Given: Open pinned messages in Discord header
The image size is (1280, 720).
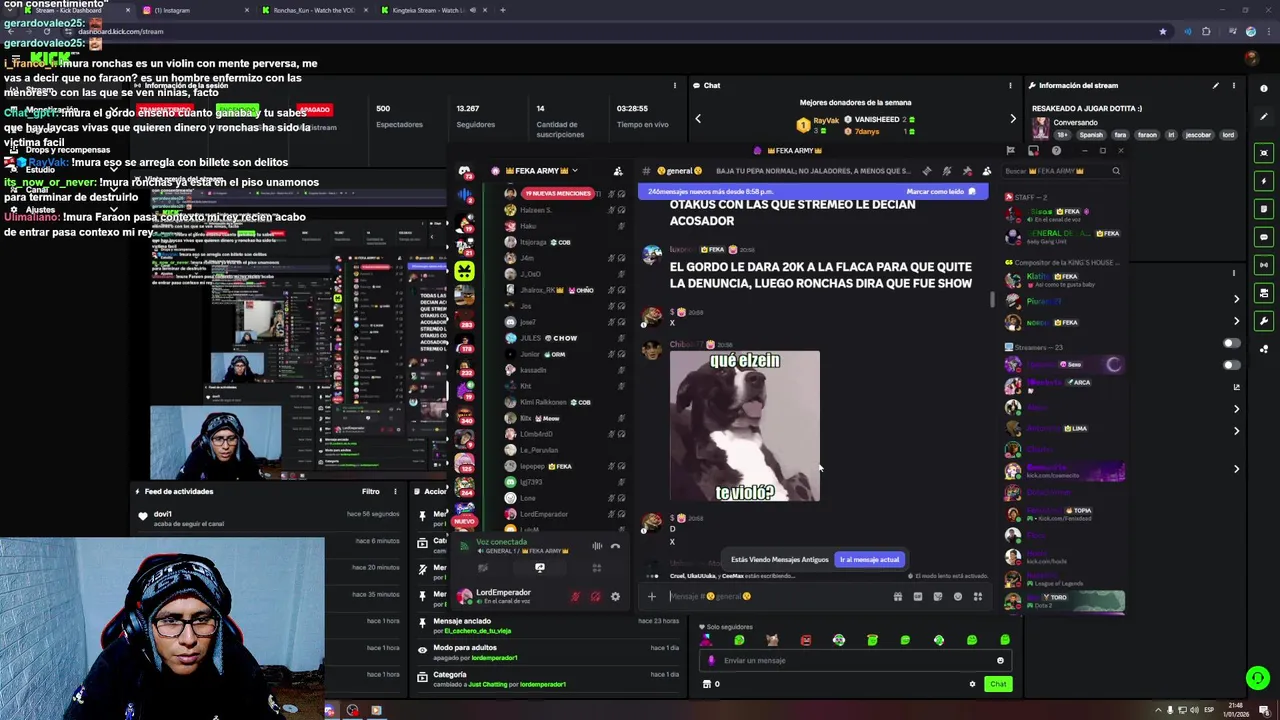Looking at the screenshot, I should coord(966,171).
